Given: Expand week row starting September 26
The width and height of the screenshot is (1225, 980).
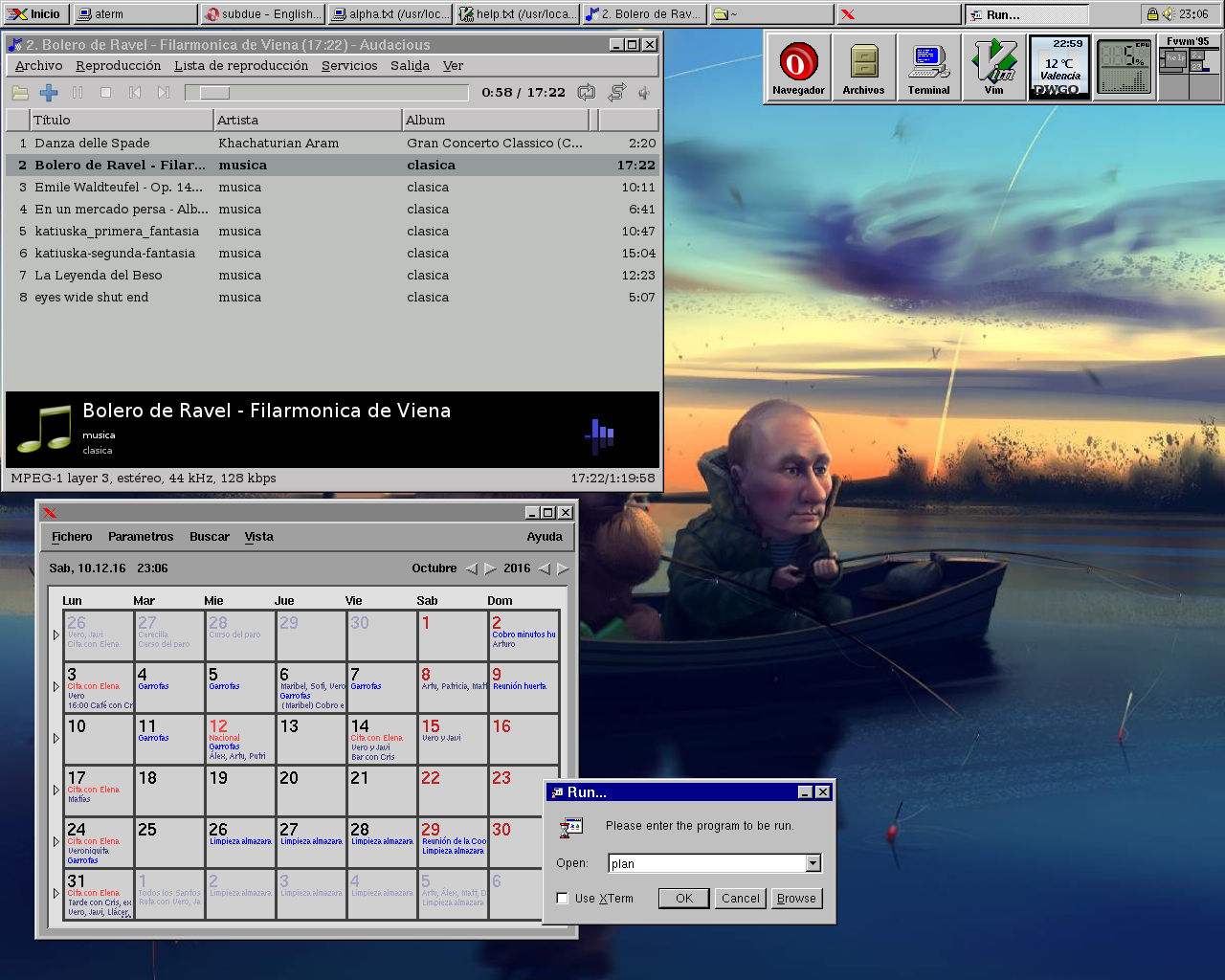Looking at the screenshot, I should pyautogui.click(x=56, y=635).
